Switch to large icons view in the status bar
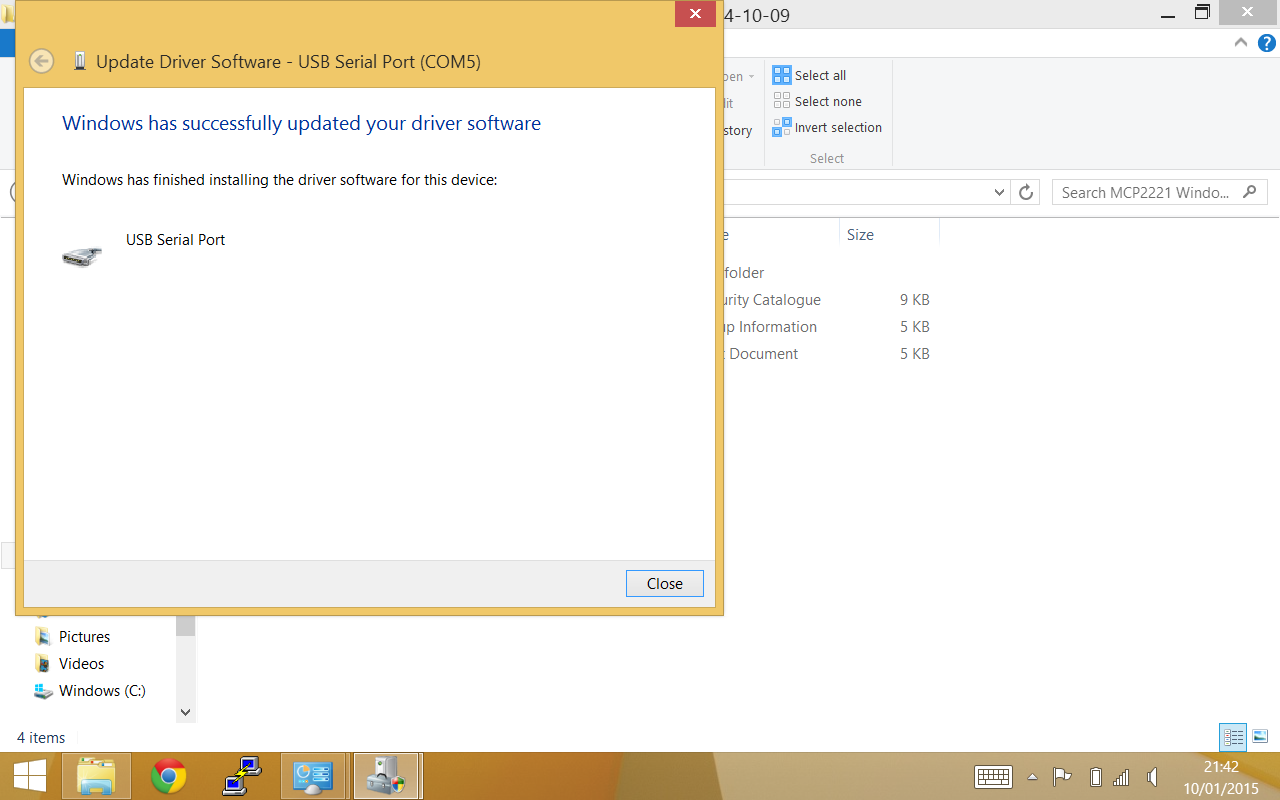This screenshot has width=1280, height=800. 1261,737
